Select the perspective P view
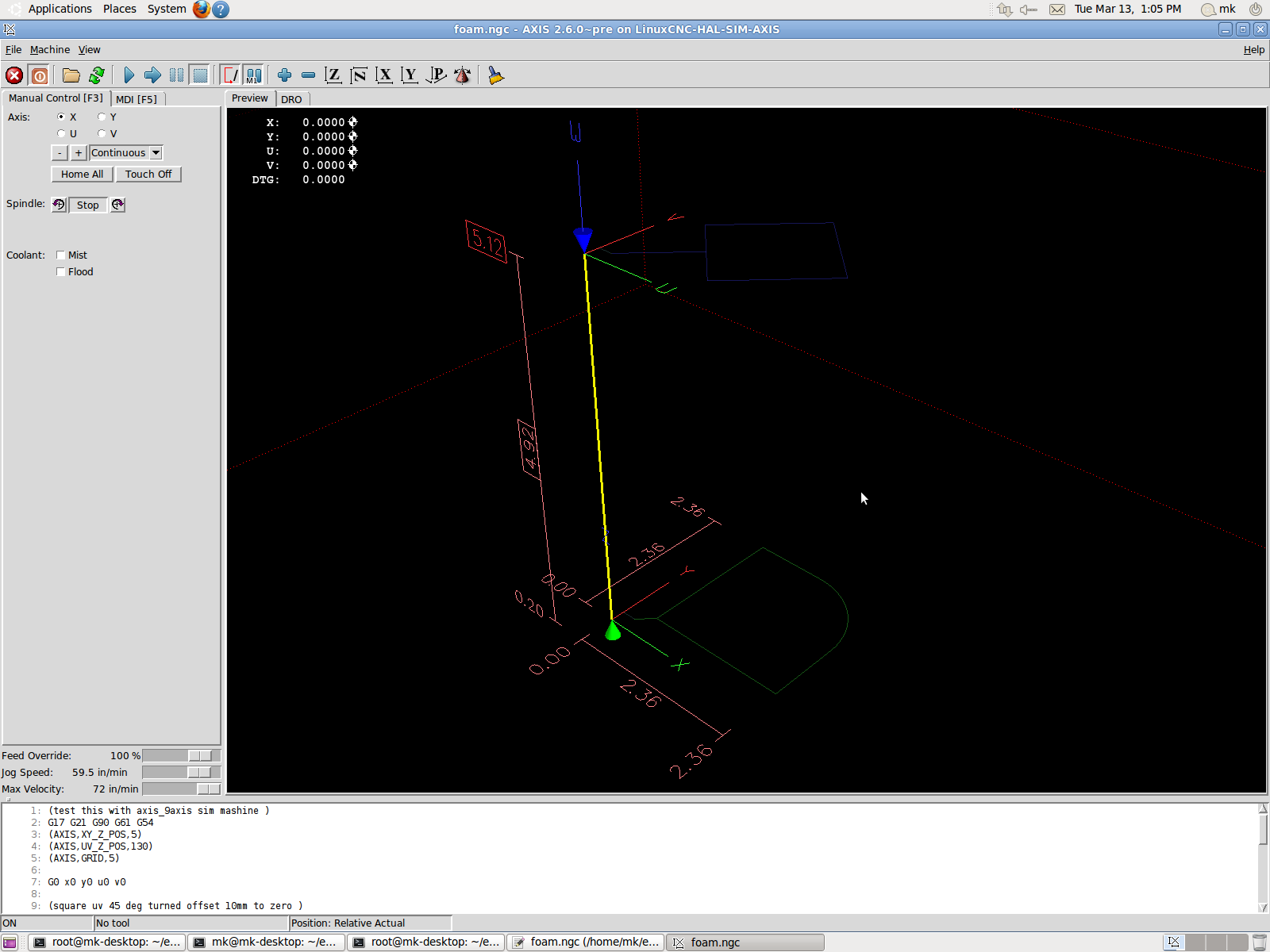This screenshot has width=1270, height=952. pyautogui.click(x=436, y=75)
